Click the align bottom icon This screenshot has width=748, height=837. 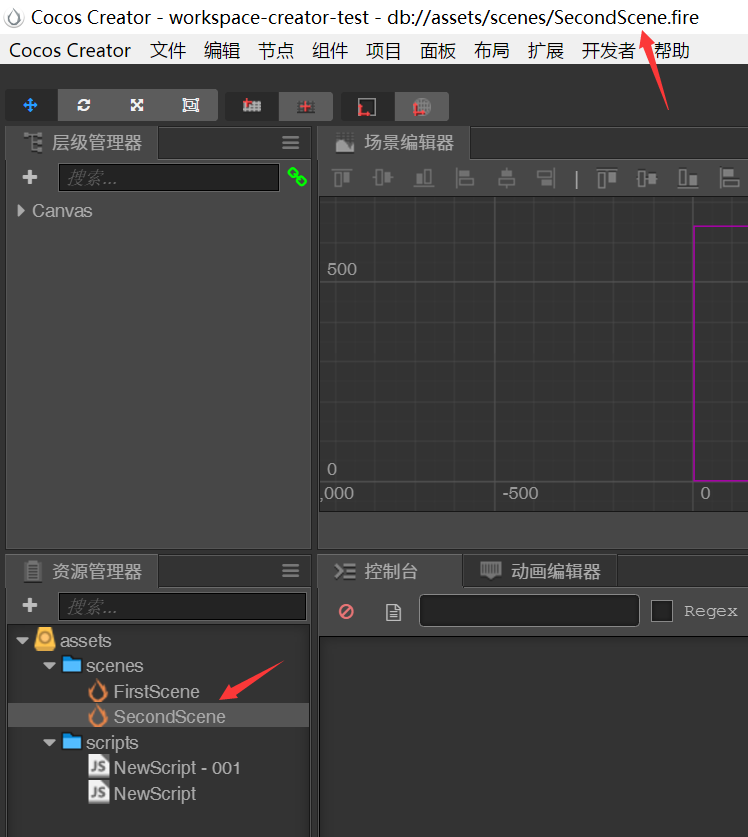pos(424,178)
